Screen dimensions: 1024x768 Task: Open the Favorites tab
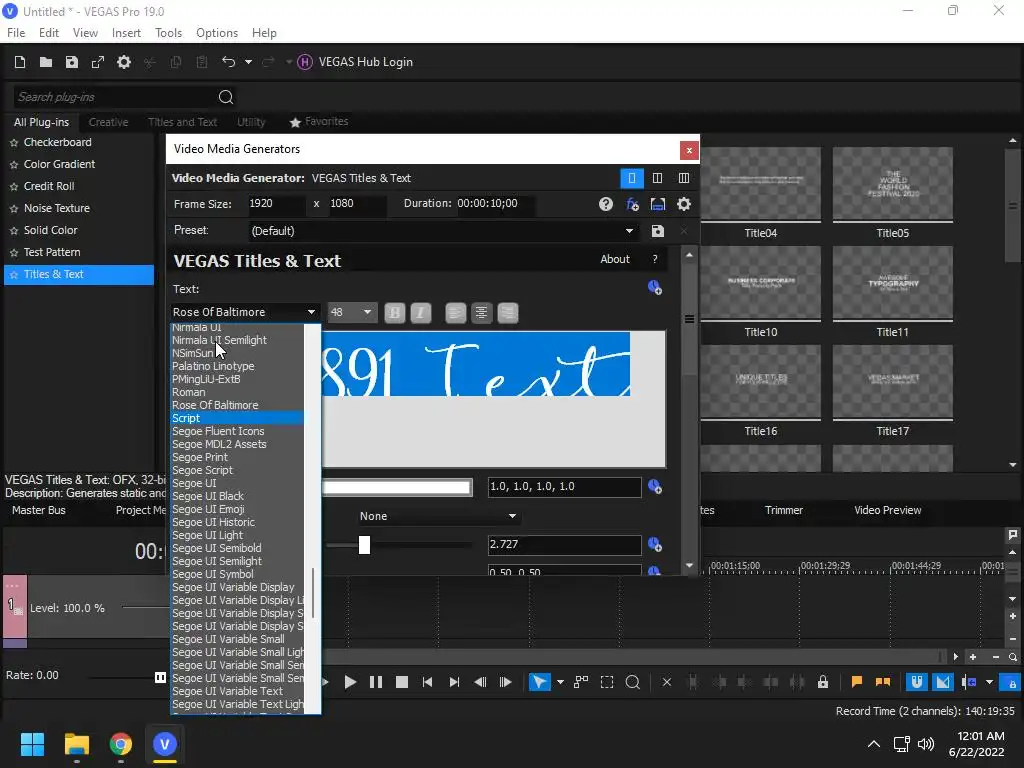[x=319, y=121]
